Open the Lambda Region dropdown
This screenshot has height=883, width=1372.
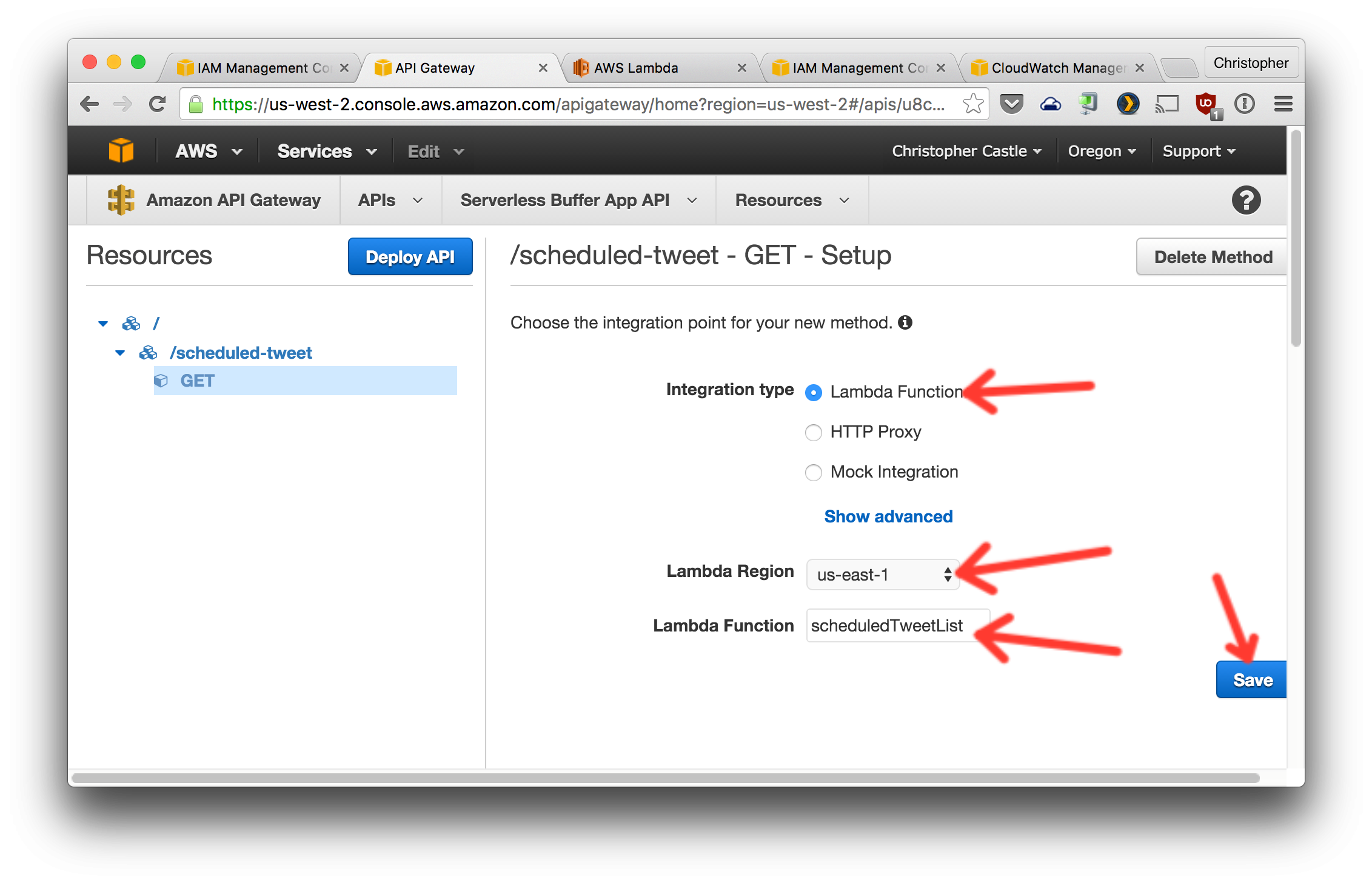(x=883, y=575)
